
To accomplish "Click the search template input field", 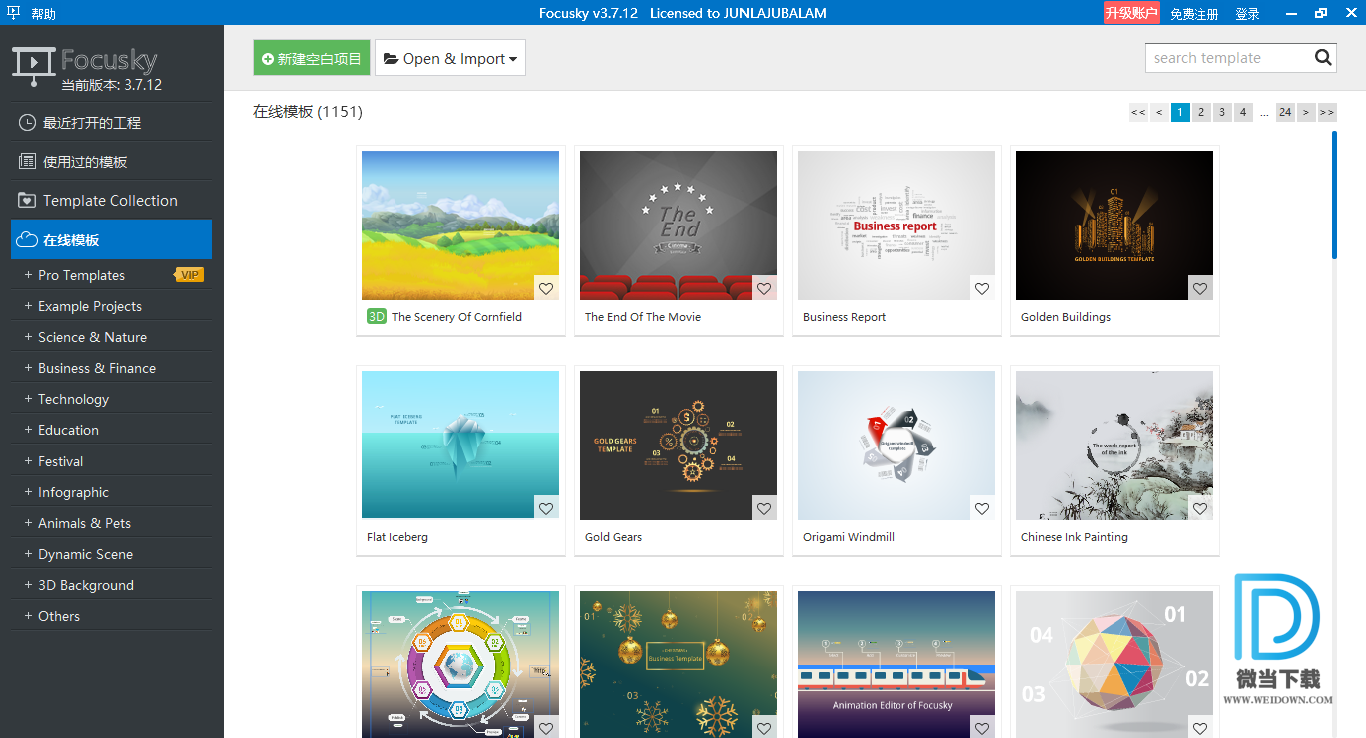I will (1227, 58).
